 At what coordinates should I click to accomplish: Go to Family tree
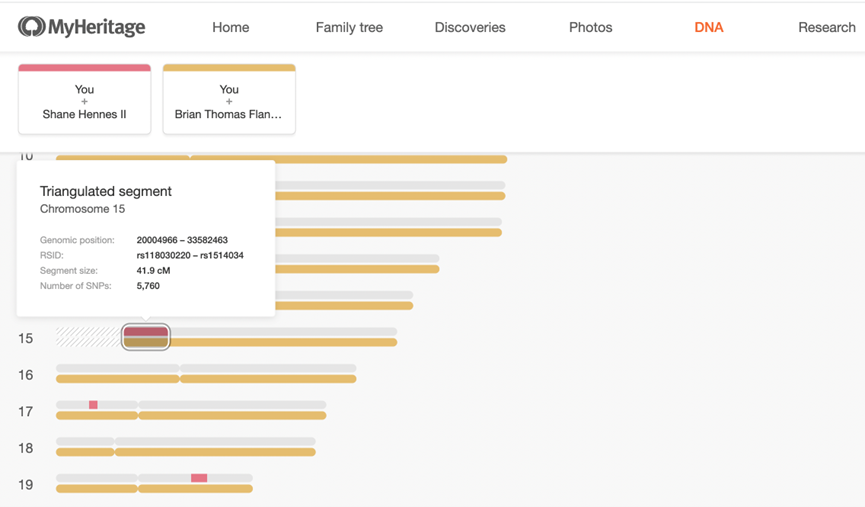[349, 27]
